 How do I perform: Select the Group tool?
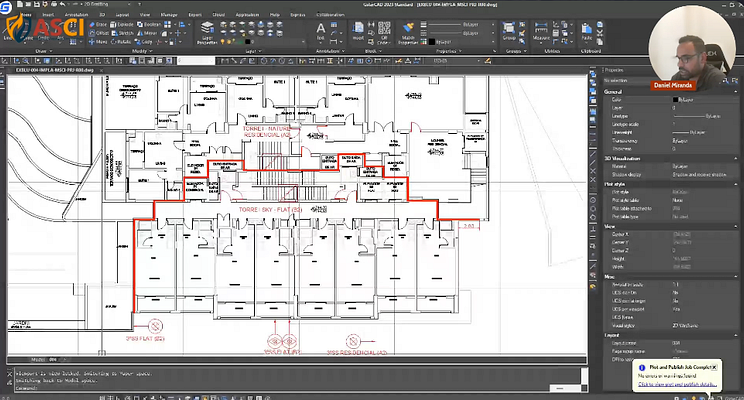(x=509, y=31)
